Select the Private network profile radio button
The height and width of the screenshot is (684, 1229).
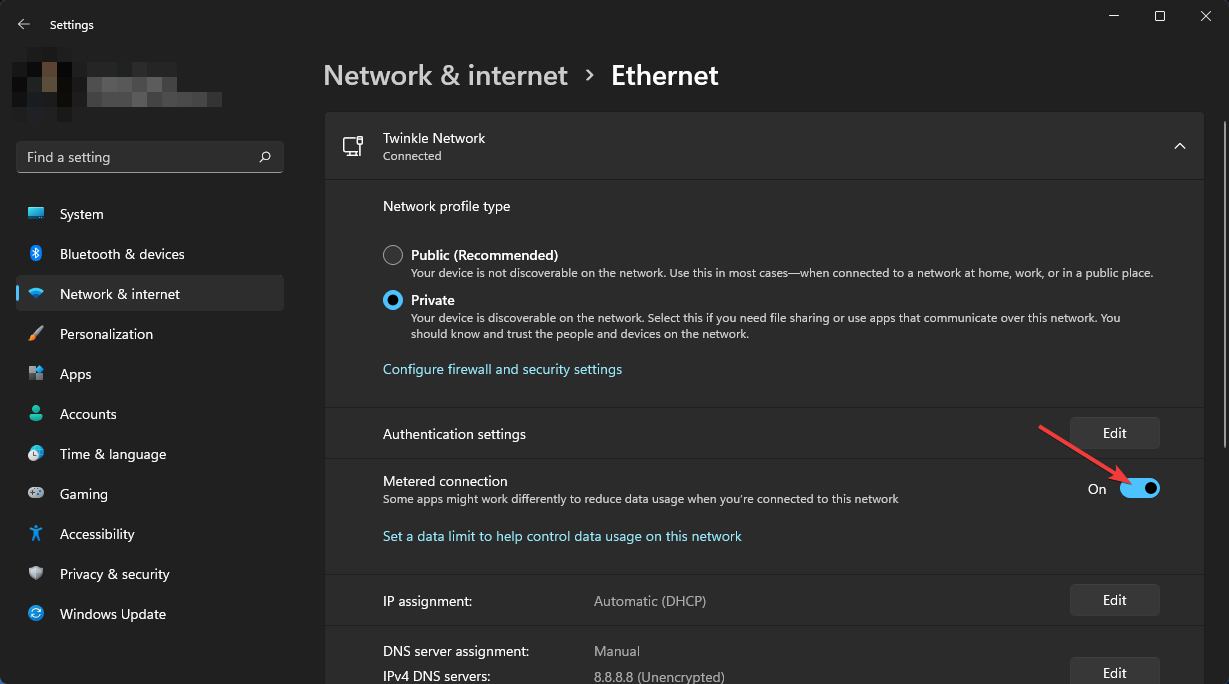click(x=393, y=300)
